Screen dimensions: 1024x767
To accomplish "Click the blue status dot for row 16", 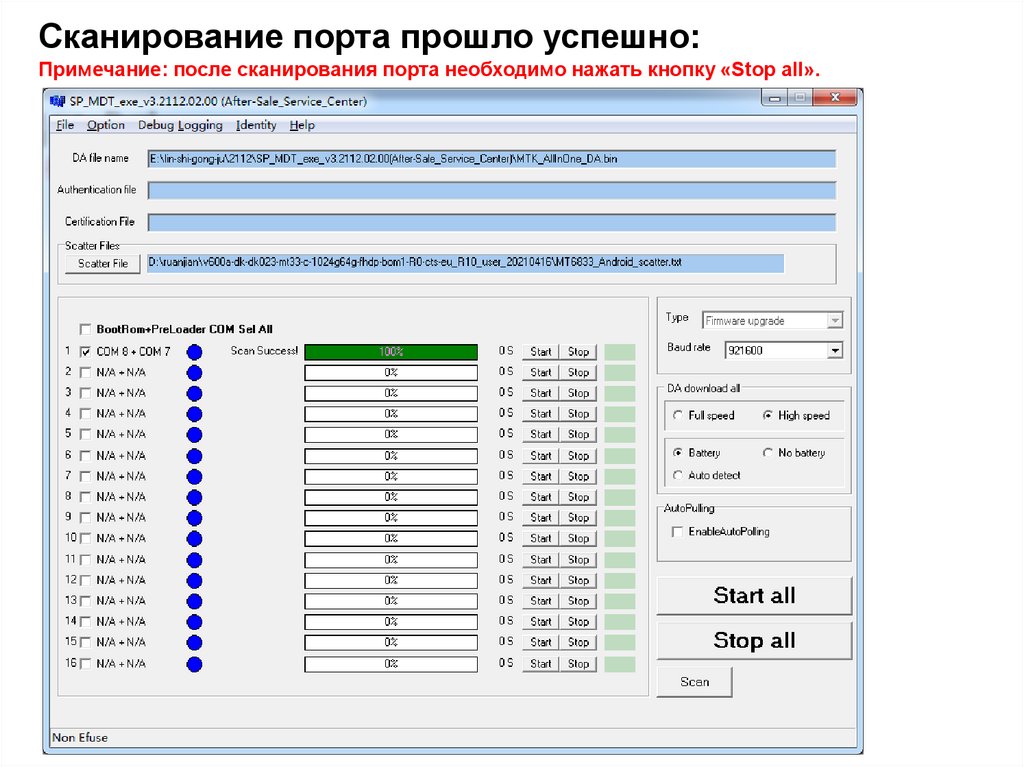I will pos(194,664).
